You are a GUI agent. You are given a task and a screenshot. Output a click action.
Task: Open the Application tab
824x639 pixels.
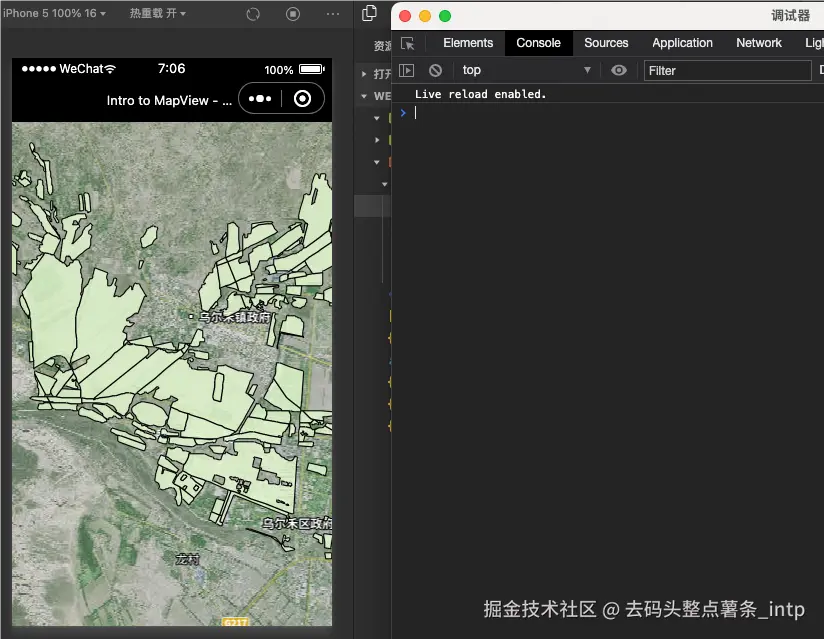[x=682, y=43]
